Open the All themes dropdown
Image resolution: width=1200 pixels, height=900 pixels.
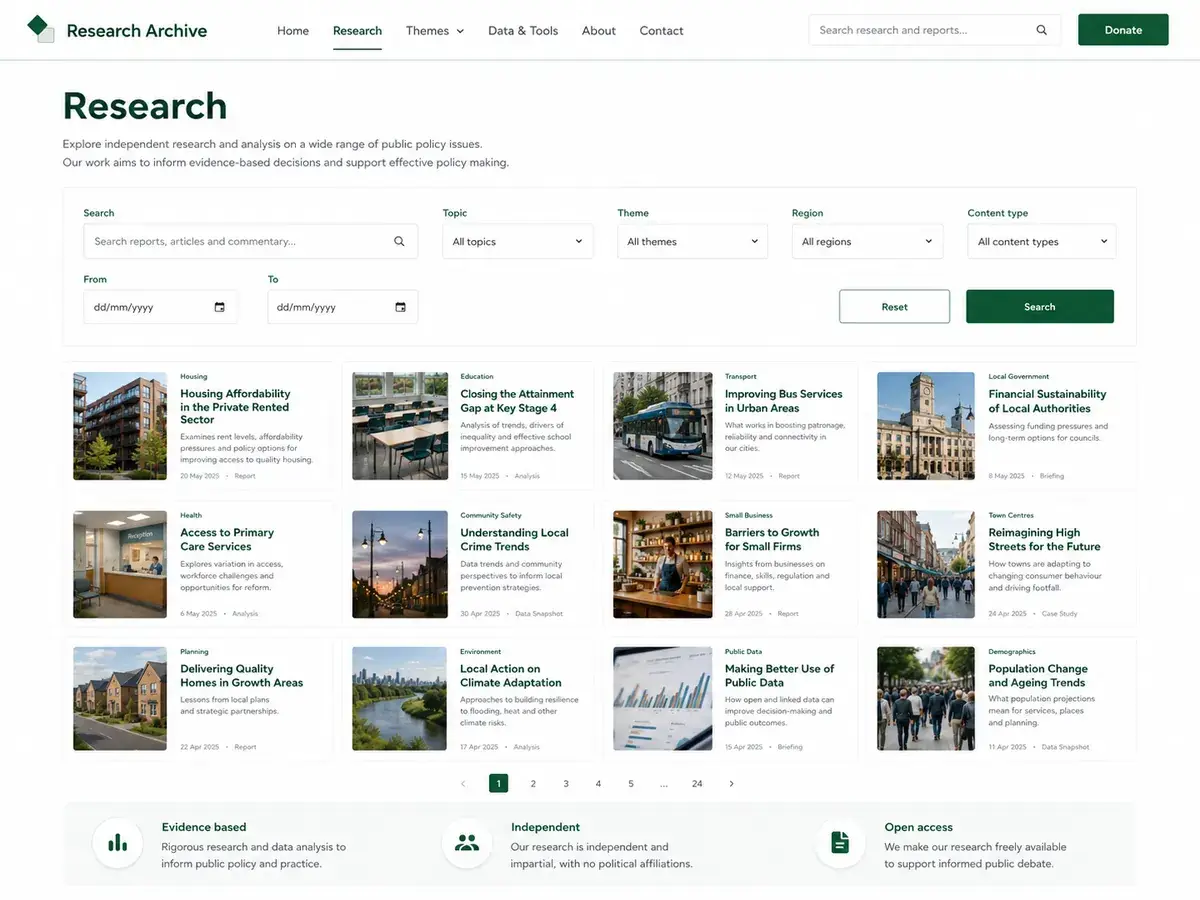coord(693,241)
